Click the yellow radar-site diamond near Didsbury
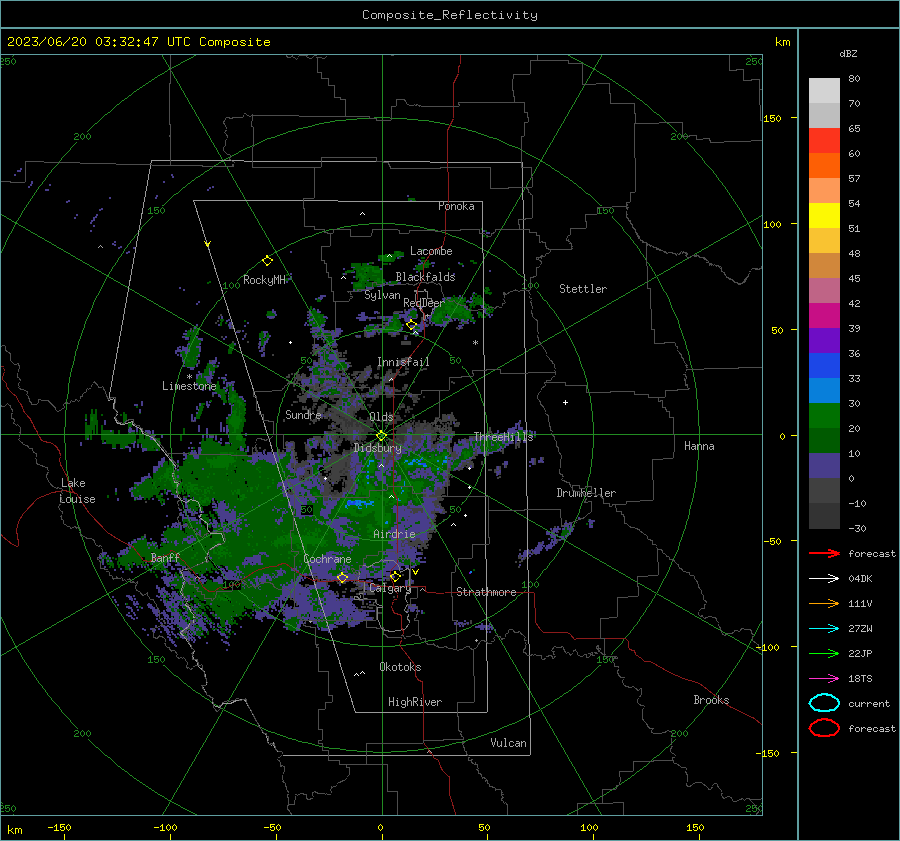 coord(381,436)
